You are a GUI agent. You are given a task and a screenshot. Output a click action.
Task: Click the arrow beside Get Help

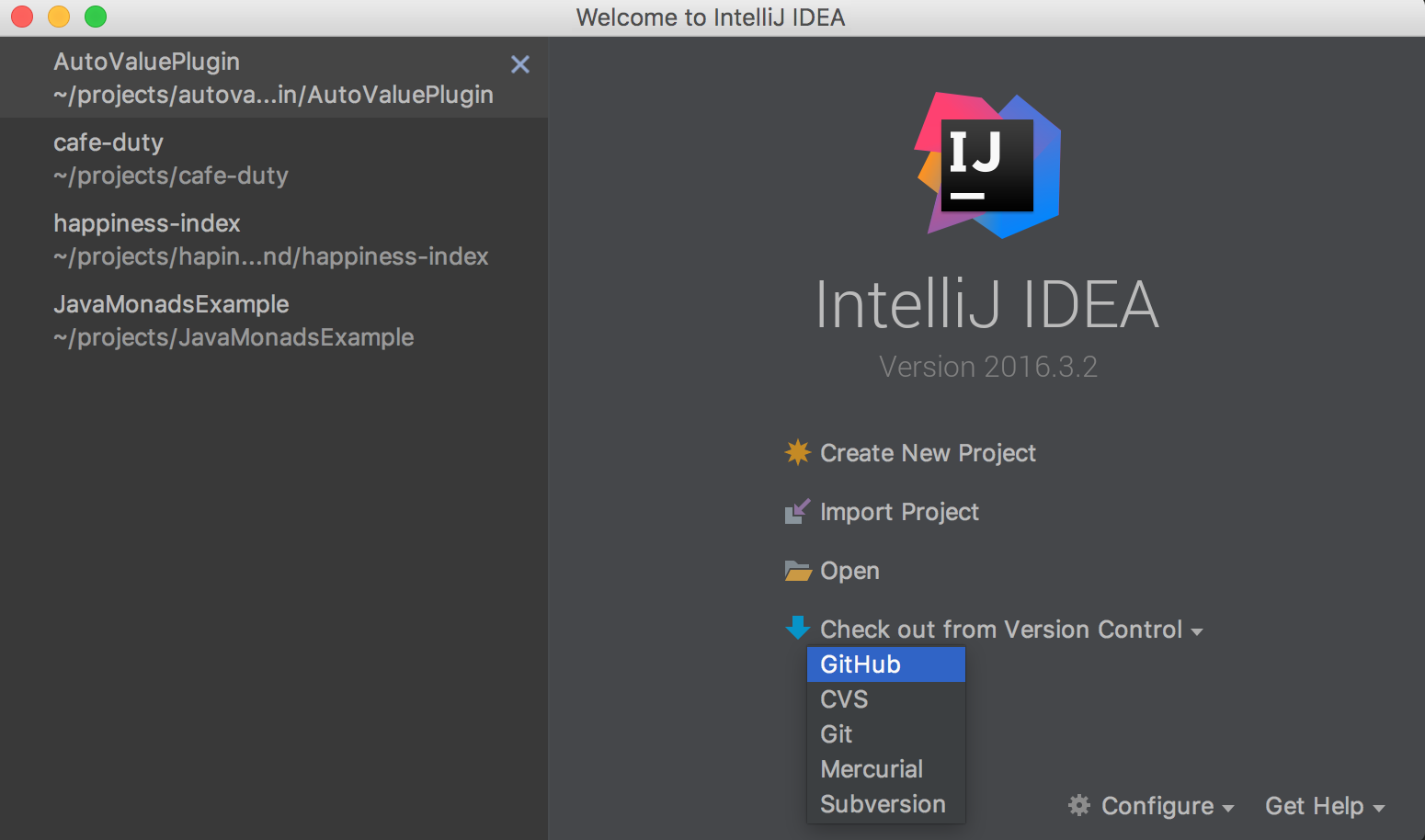[1379, 809]
